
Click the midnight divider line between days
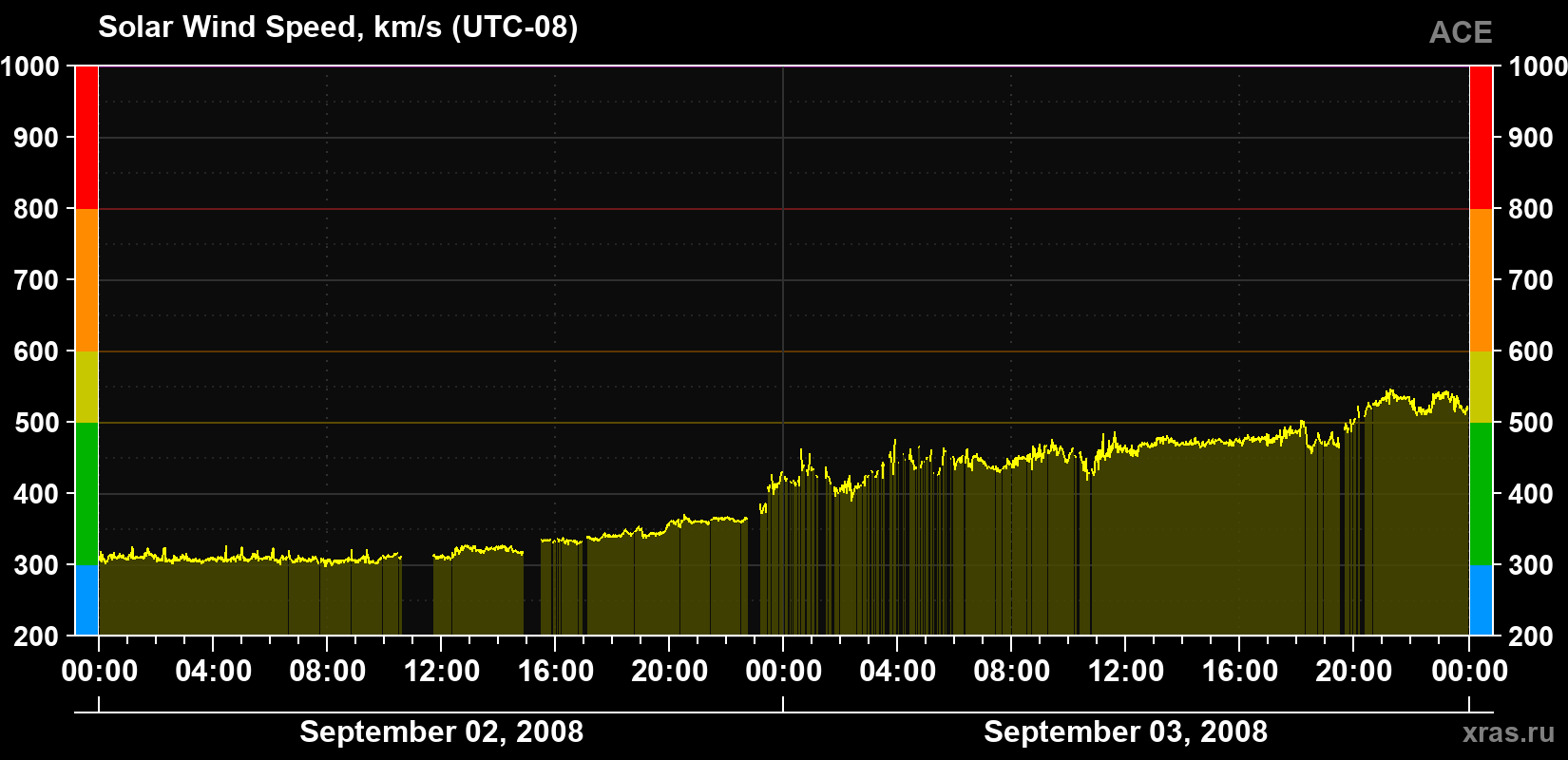point(783,351)
